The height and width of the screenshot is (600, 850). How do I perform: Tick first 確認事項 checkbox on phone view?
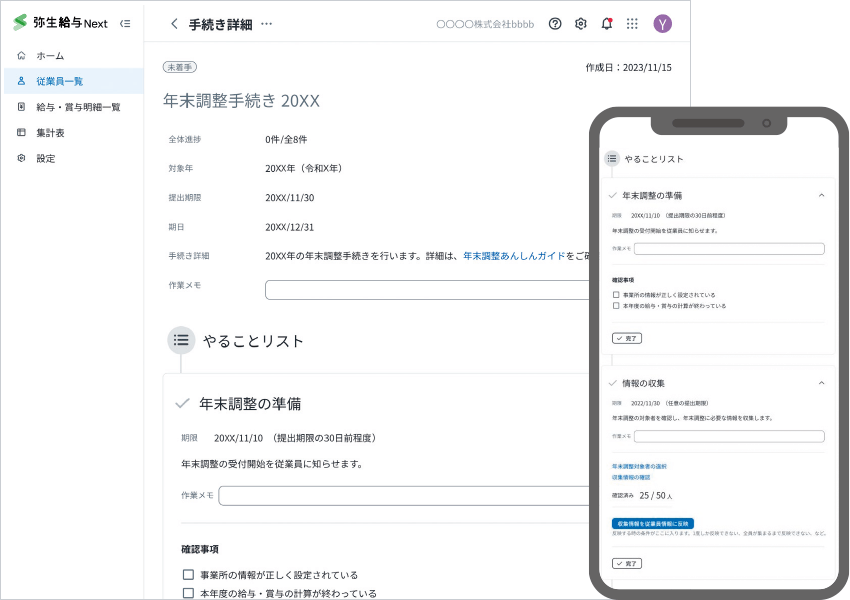point(616,295)
